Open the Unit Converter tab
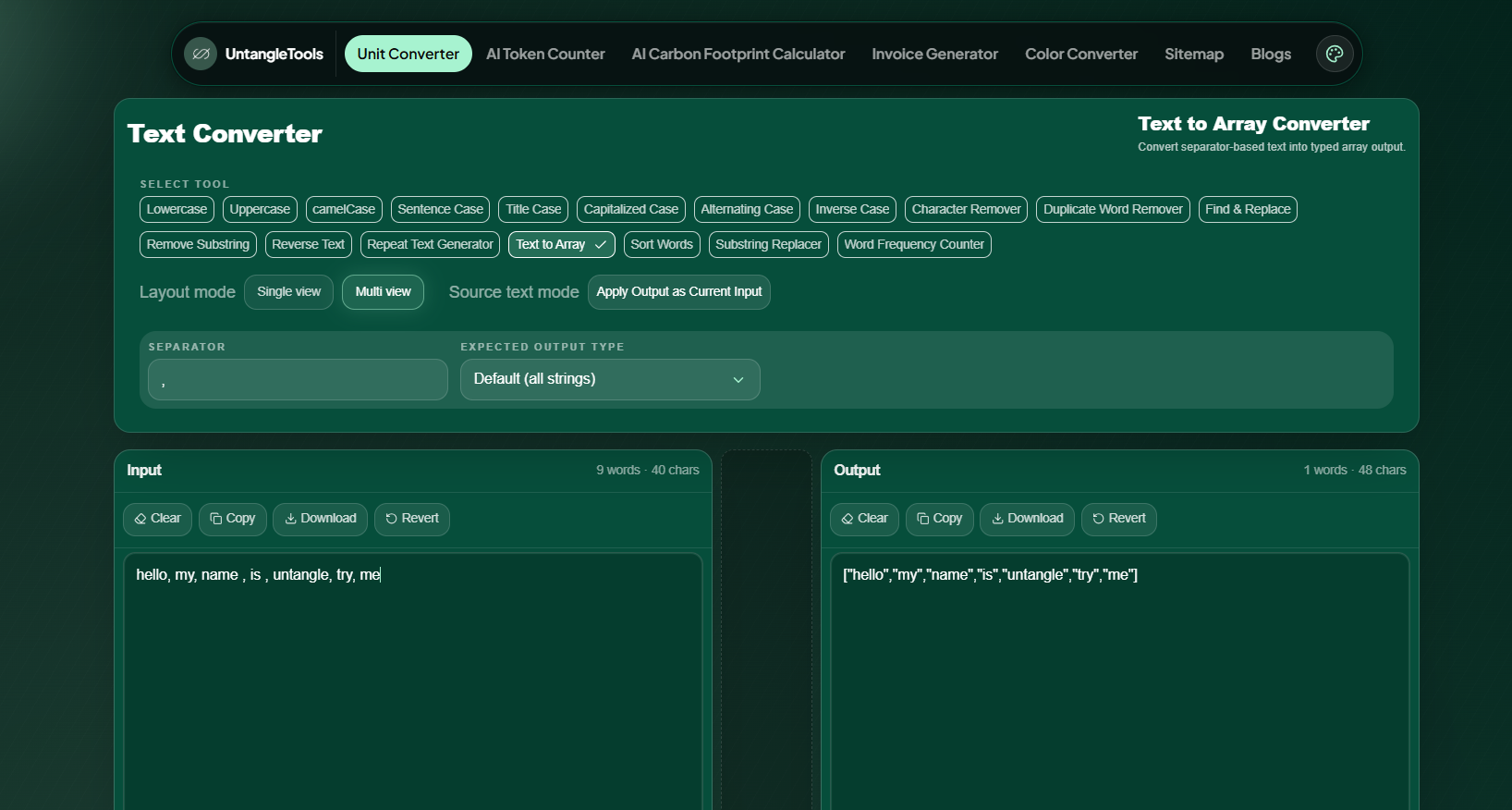This screenshot has height=810, width=1512. click(408, 54)
